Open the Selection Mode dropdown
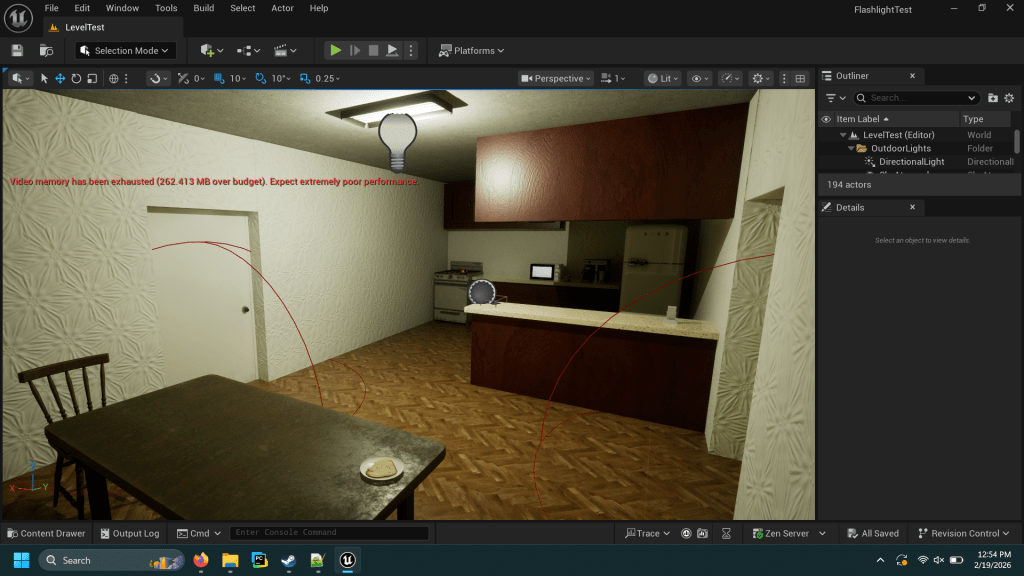Image resolution: width=1024 pixels, height=576 pixels. click(126, 50)
